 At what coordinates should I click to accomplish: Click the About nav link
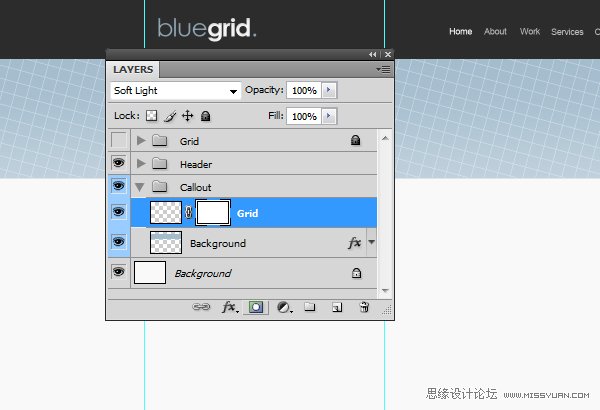click(495, 31)
